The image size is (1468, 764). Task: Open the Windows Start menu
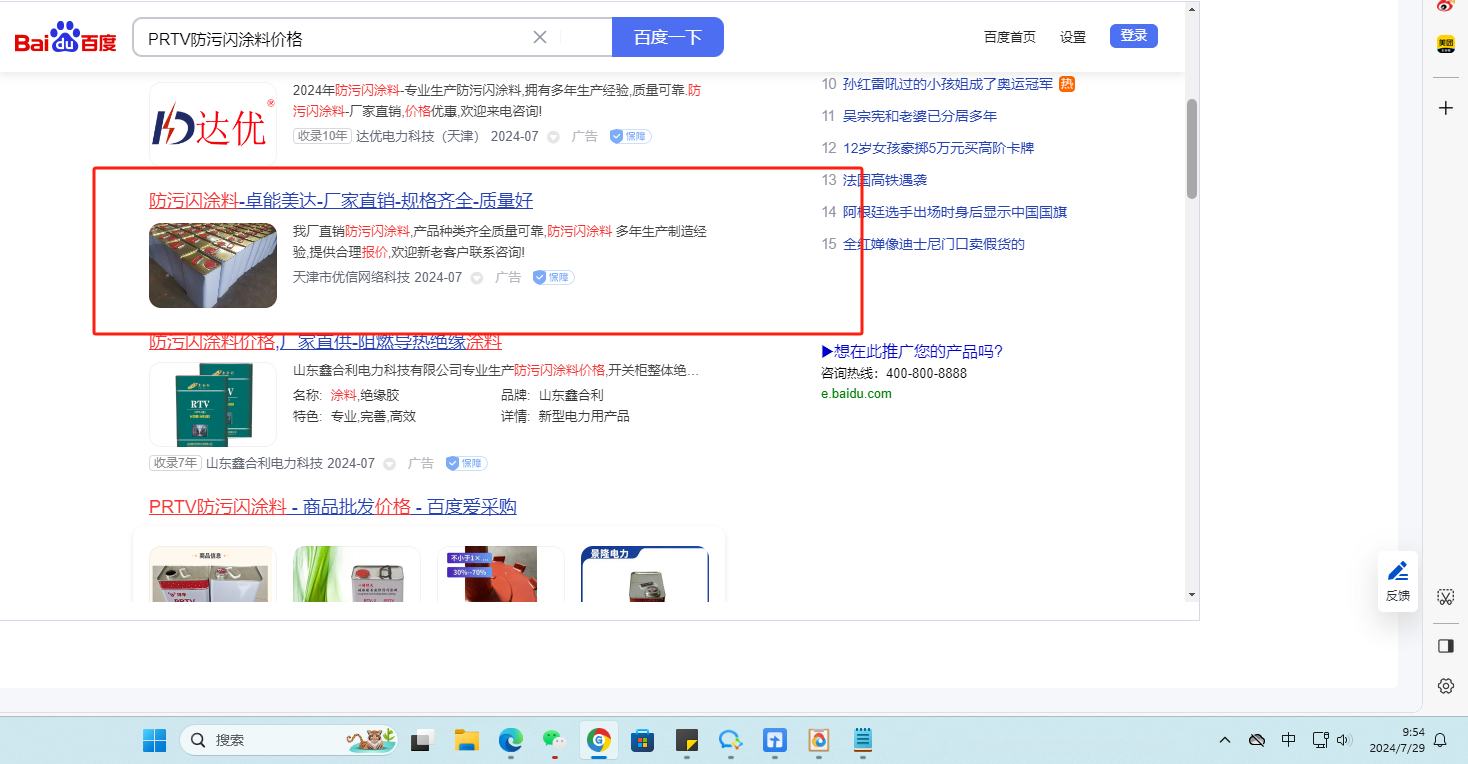click(x=154, y=740)
